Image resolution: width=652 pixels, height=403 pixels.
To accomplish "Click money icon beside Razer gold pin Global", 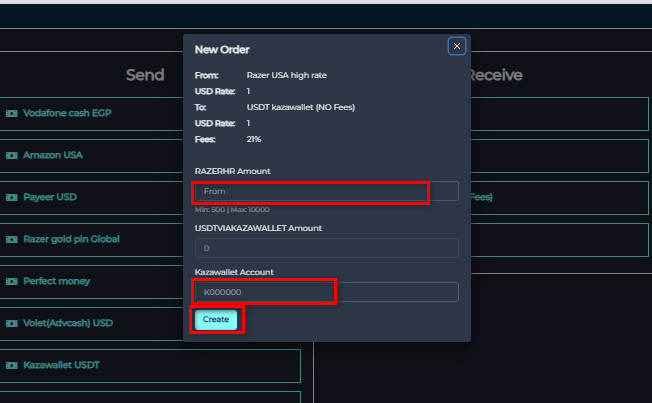I will pyautogui.click(x=12, y=240).
